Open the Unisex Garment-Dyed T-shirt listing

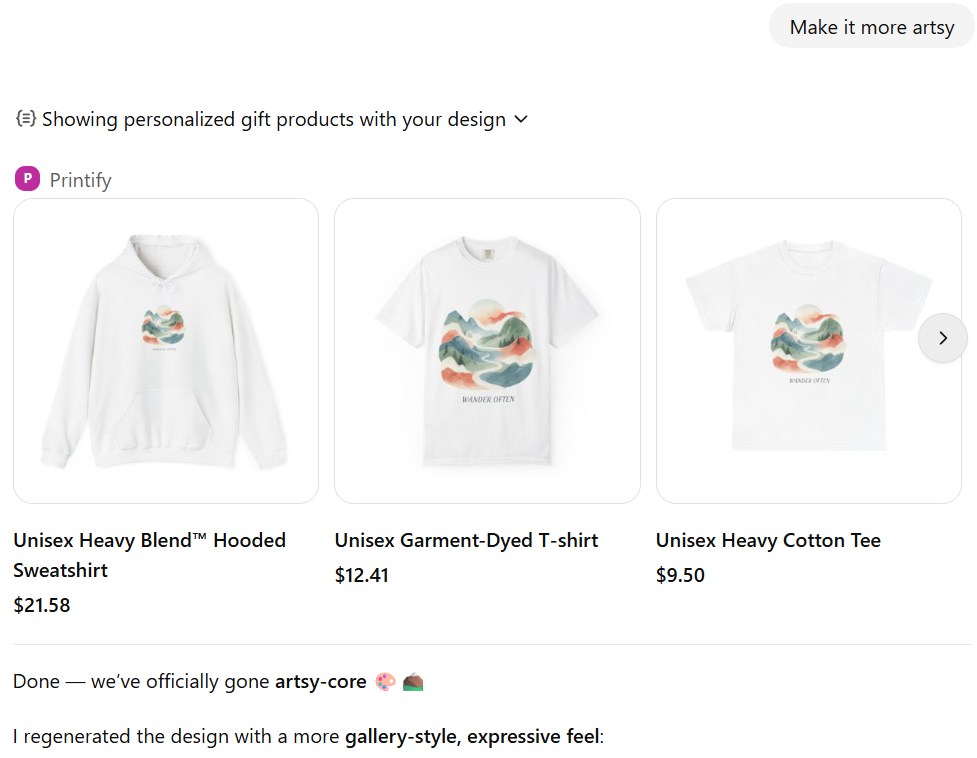point(466,540)
